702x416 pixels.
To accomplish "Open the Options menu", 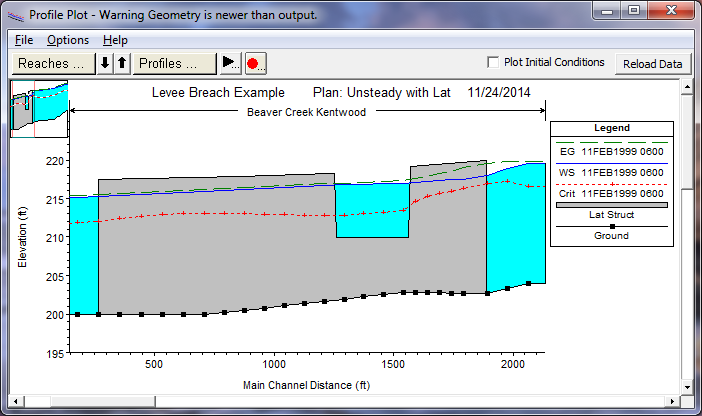I will click(68, 40).
